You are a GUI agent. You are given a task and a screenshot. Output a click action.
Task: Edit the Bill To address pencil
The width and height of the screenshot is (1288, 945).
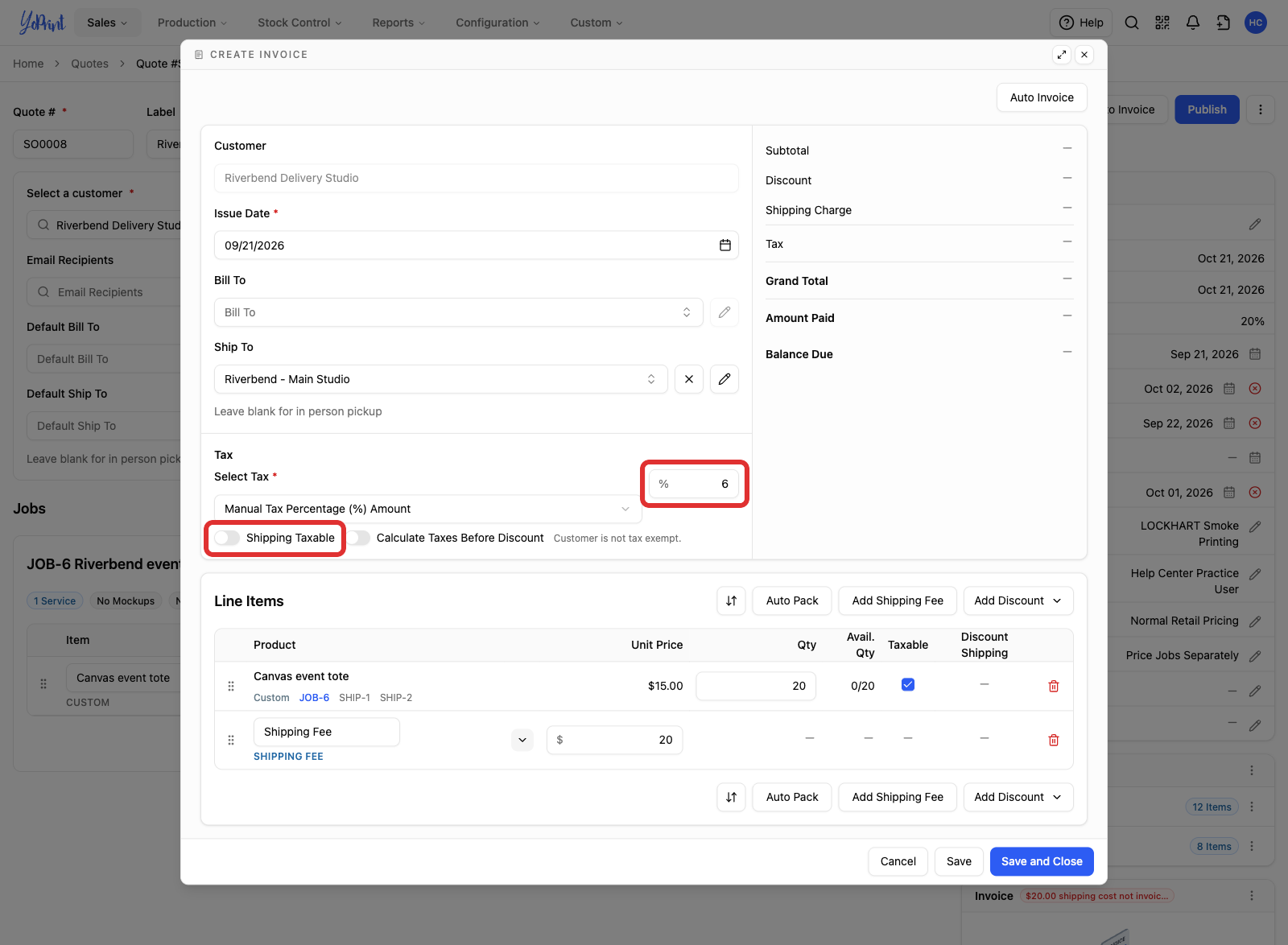tap(724, 312)
